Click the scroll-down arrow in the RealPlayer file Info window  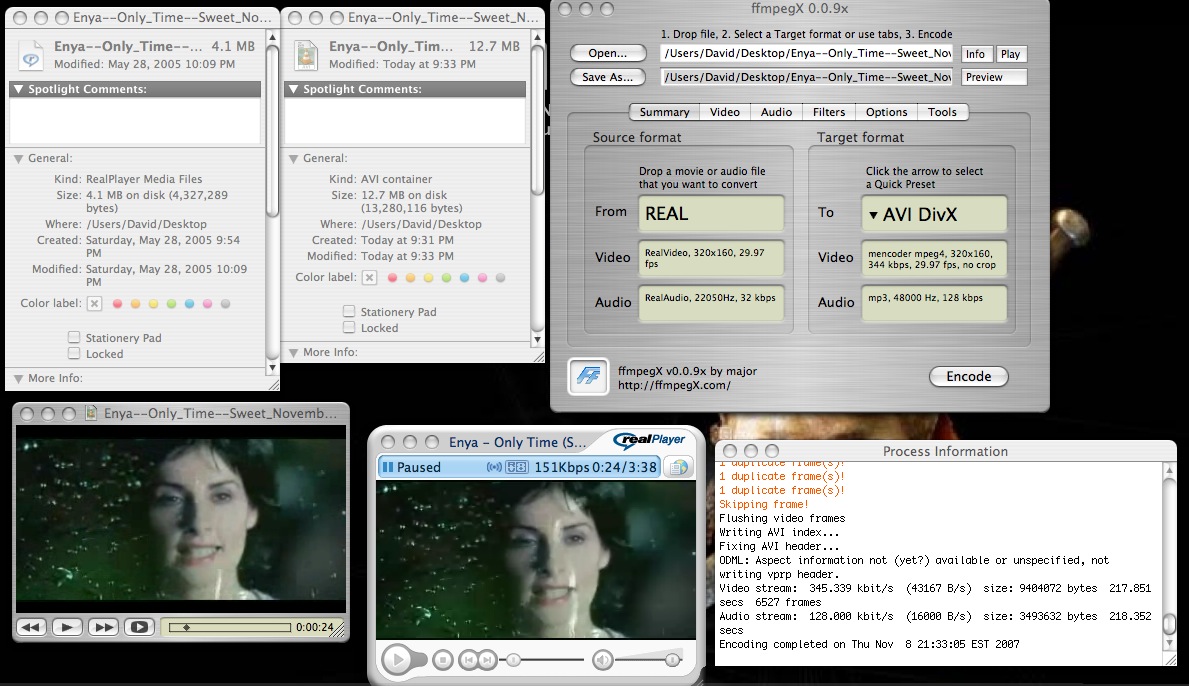click(x=272, y=368)
